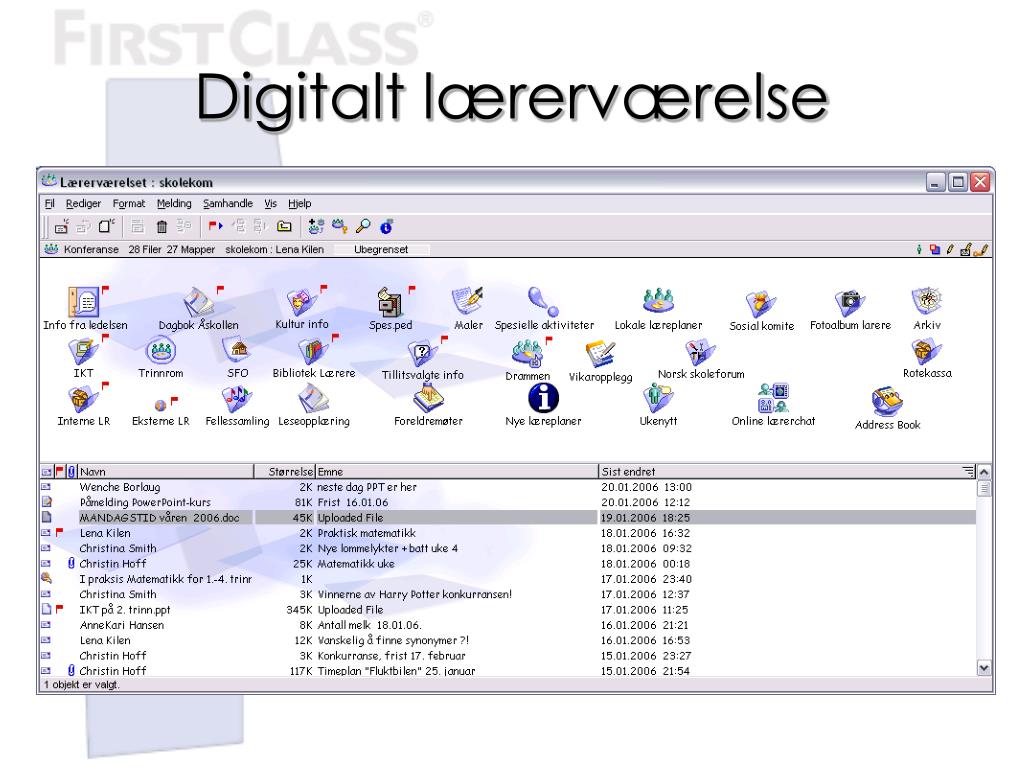
Task: Open the Interne LR icon
Action: point(84,400)
